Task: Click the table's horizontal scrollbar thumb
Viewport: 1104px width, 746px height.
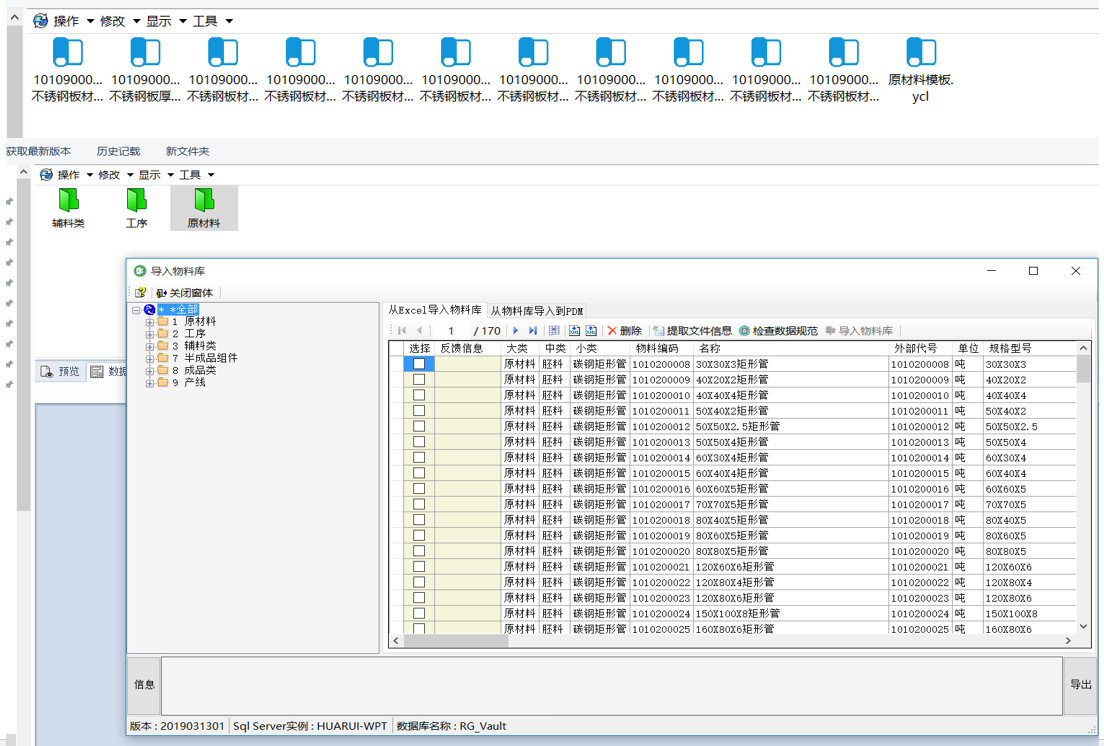Action: coord(456,641)
